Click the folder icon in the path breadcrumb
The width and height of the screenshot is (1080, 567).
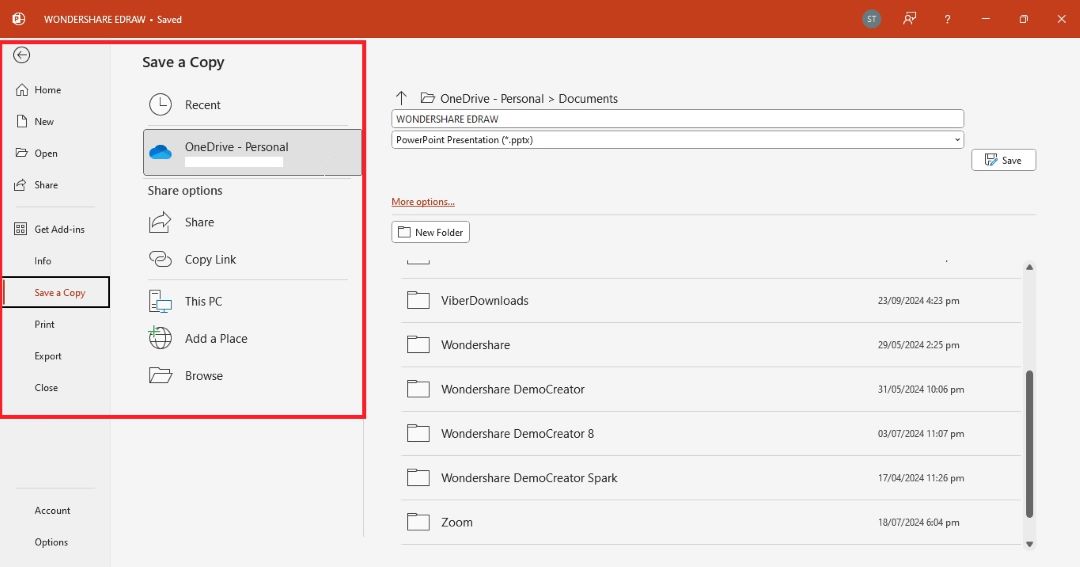coord(428,98)
